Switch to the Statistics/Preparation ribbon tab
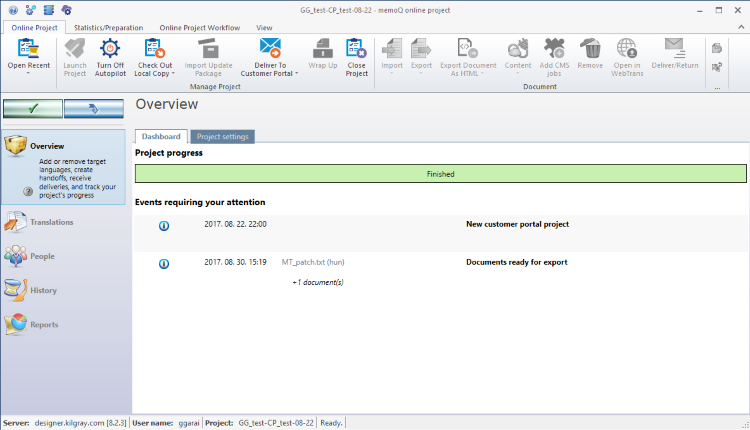The height and width of the screenshot is (430, 750). (x=109, y=27)
